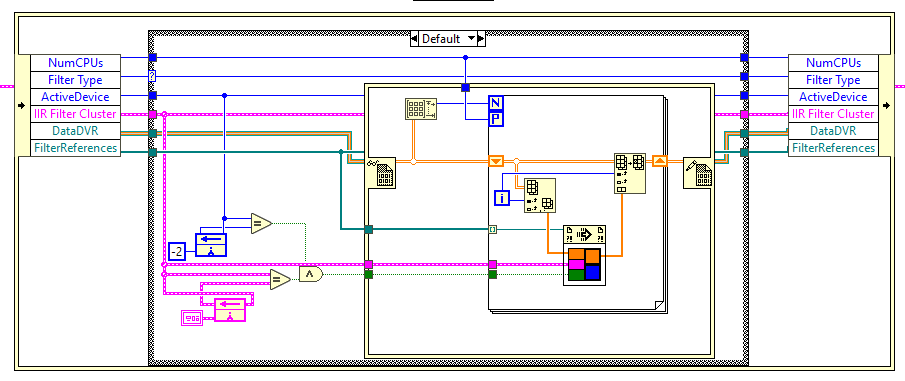
Task: Select the left orange shift register
Action: [496, 161]
